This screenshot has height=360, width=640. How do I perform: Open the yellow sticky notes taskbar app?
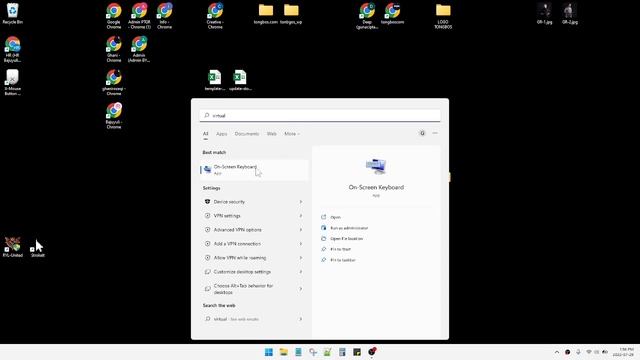(357, 352)
